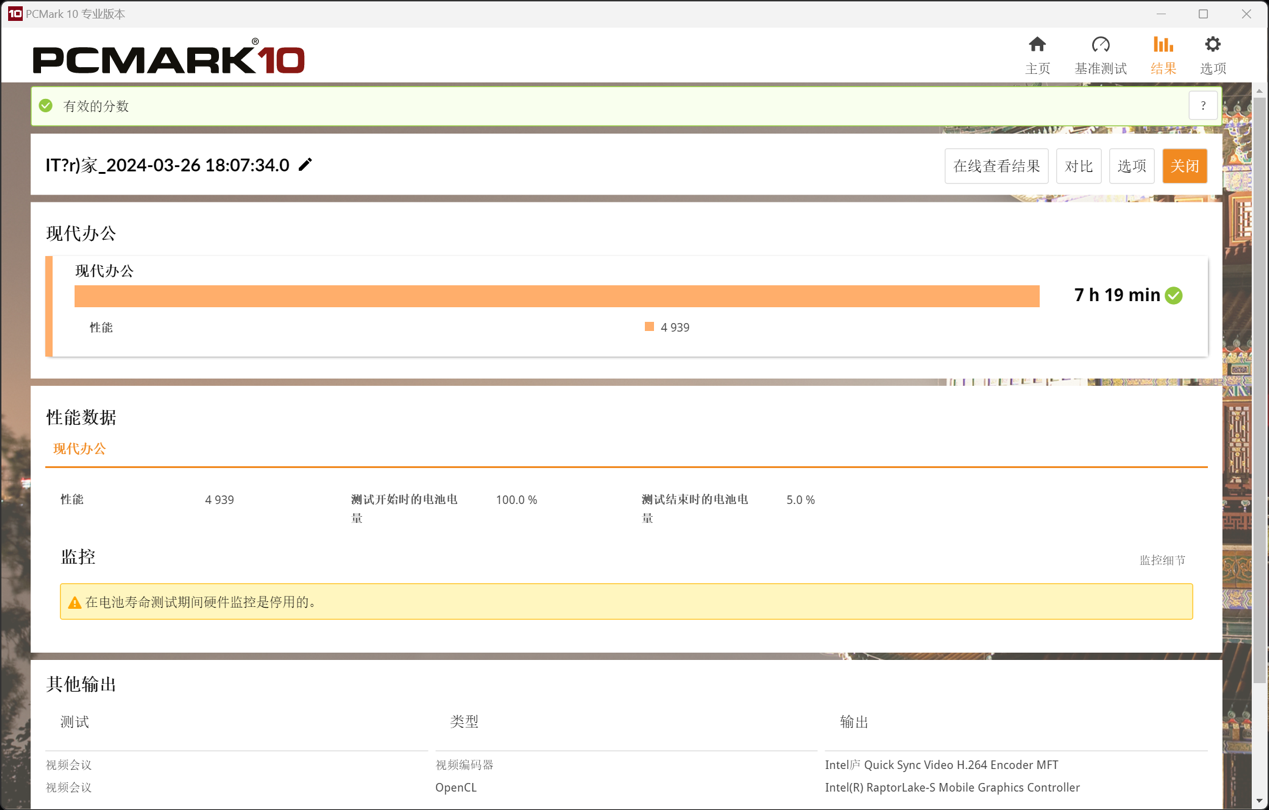Select the 结果 results bar chart icon

click(1163, 45)
